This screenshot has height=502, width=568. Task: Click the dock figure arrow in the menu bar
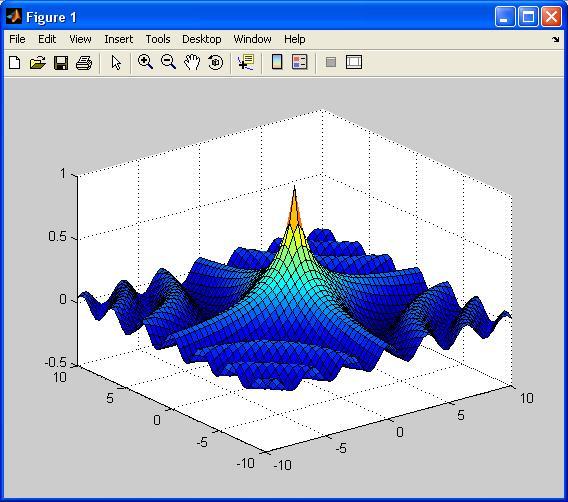(x=555, y=39)
